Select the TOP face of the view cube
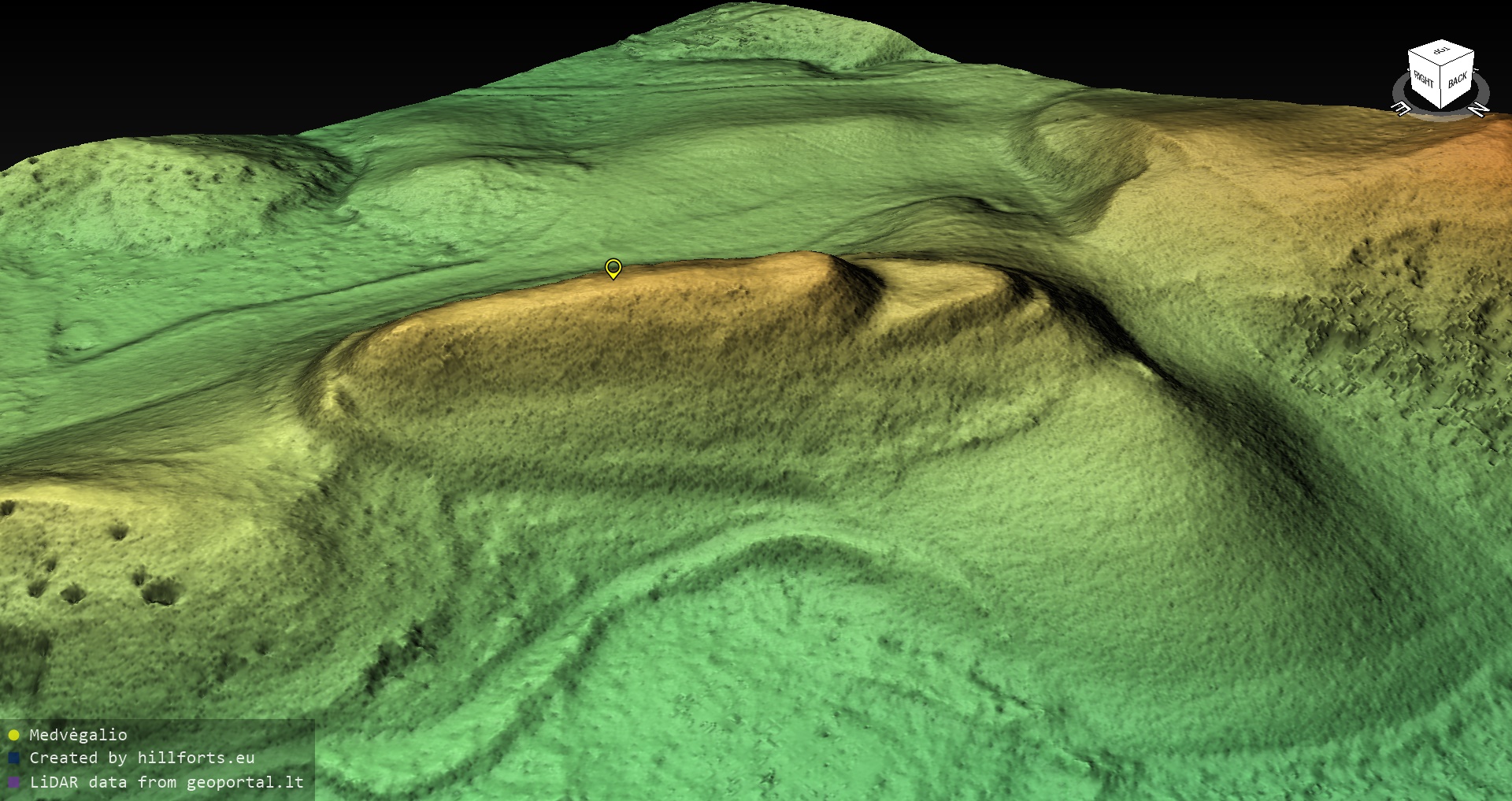 (1441, 52)
